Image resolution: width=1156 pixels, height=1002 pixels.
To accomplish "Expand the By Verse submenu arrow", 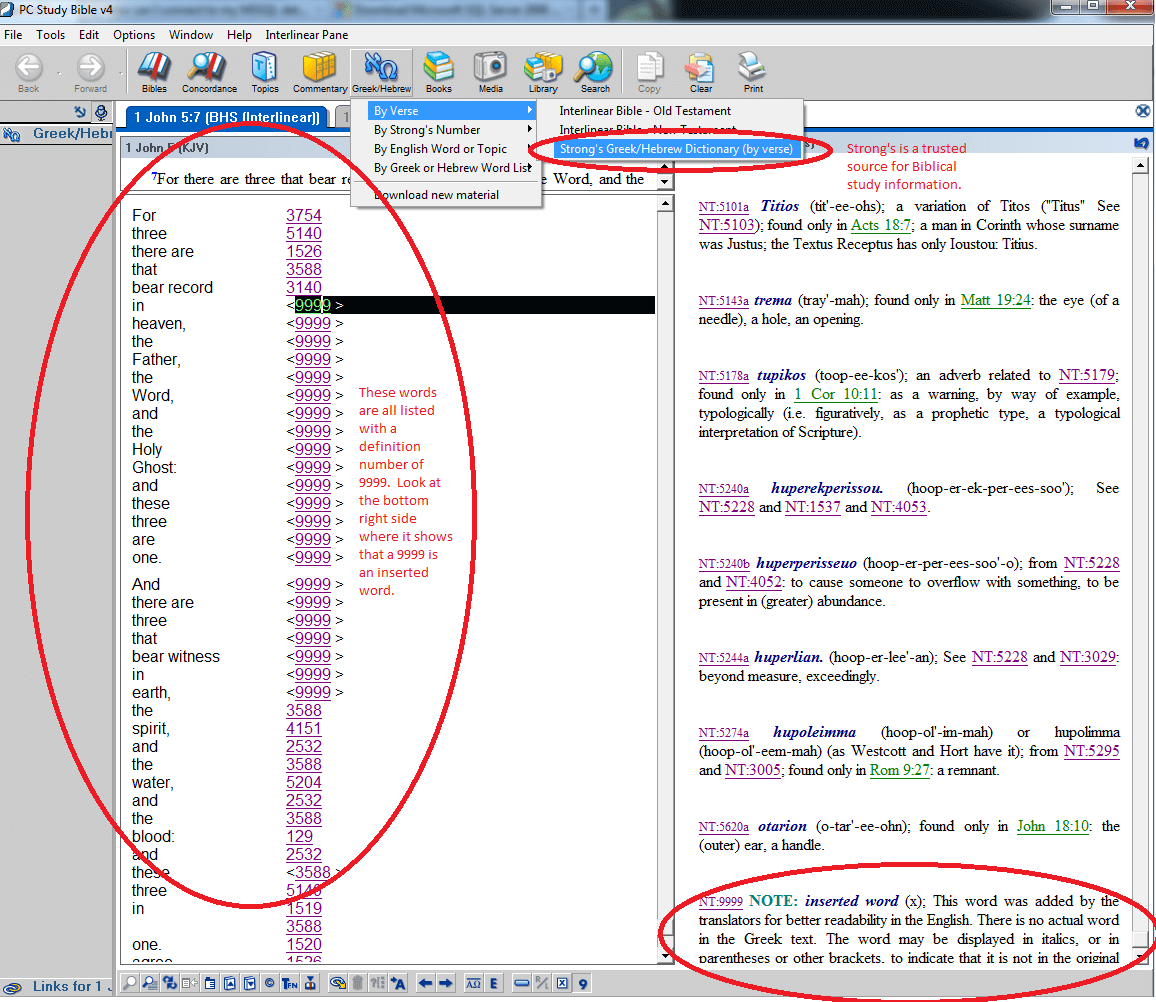I will pyautogui.click(x=529, y=110).
